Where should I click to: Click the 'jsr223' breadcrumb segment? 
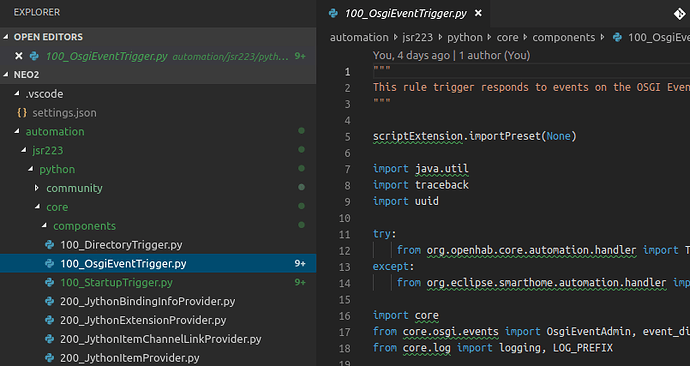coord(417,37)
